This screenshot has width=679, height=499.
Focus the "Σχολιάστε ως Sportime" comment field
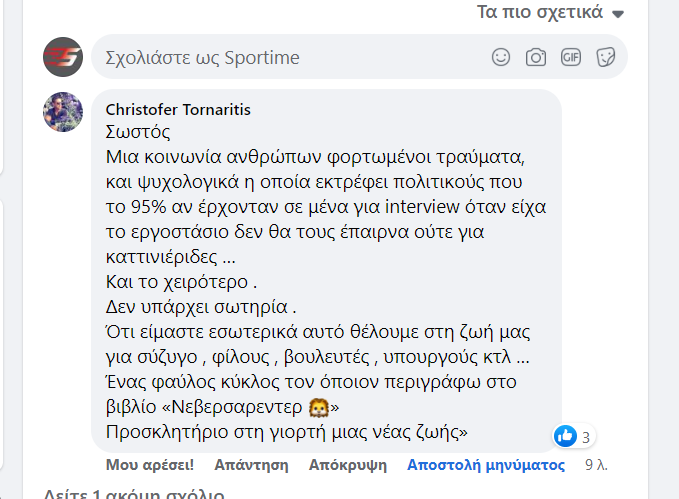pos(290,57)
